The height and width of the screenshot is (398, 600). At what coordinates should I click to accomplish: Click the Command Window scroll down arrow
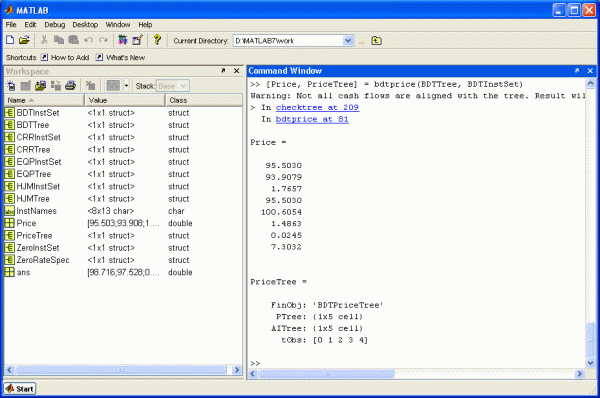590,363
